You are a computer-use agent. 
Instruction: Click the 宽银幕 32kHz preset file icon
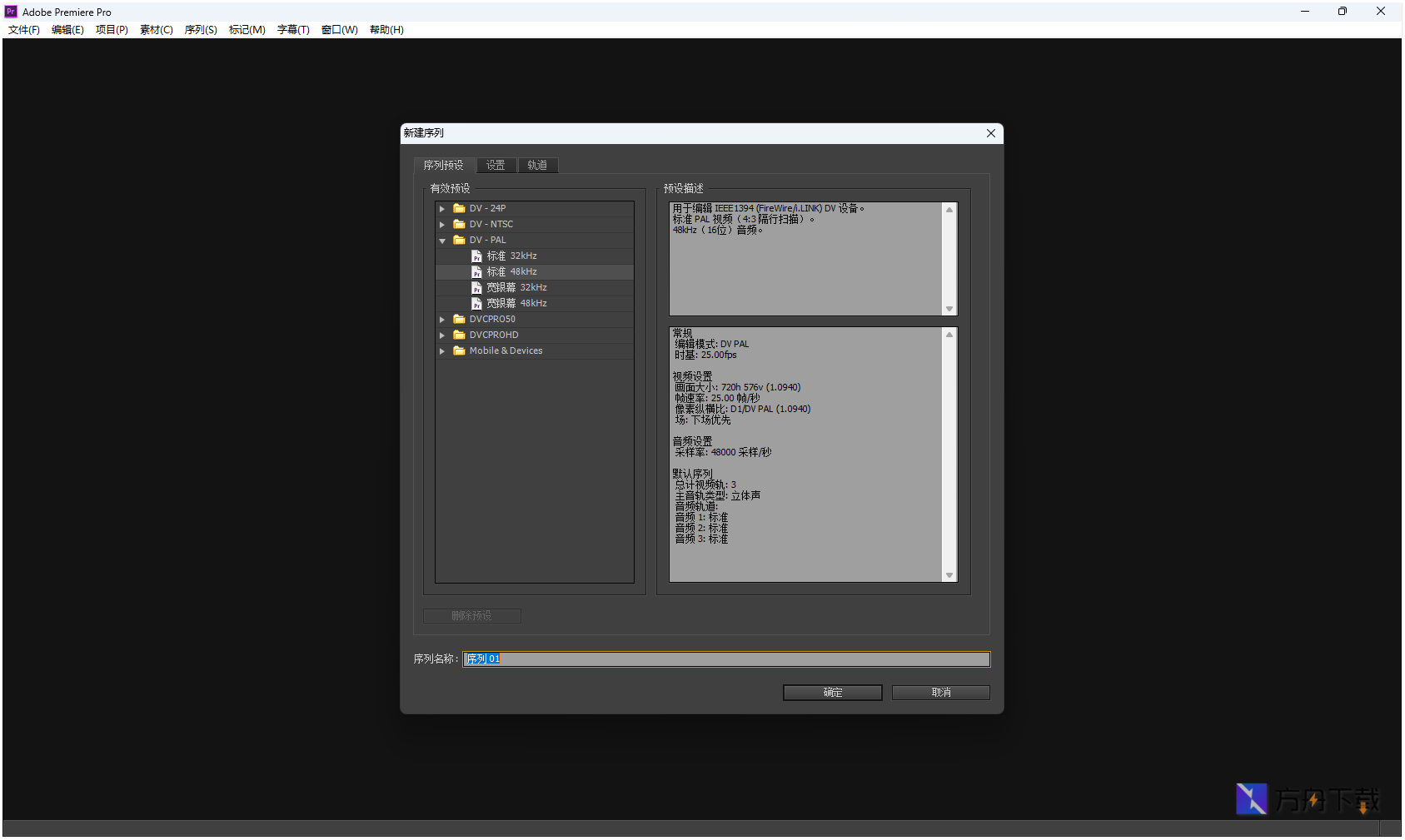click(x=476, y=288)
